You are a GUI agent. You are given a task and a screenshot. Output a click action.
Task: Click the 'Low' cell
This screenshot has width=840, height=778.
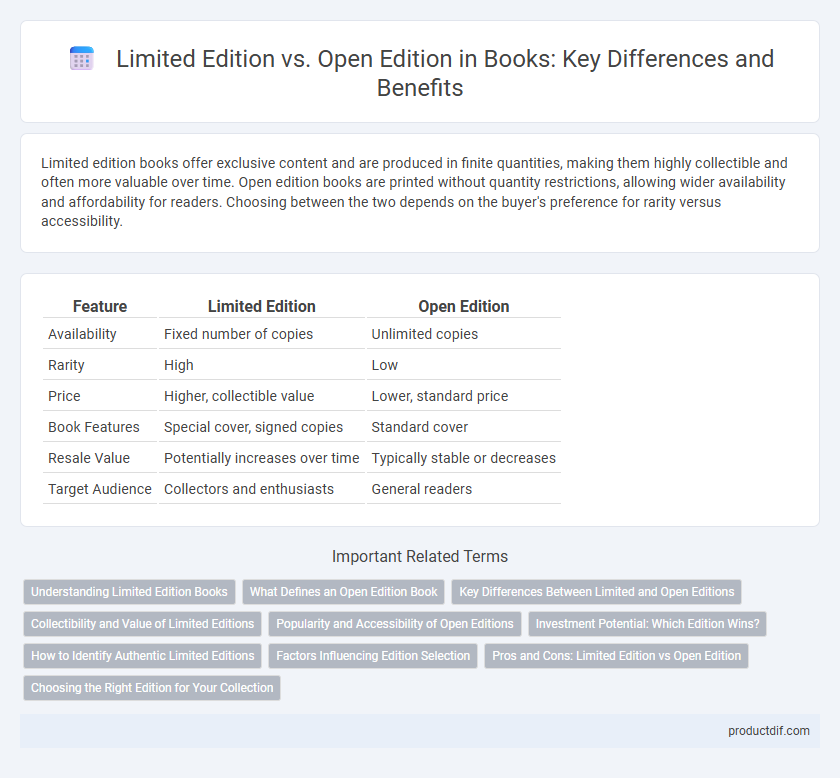(385, 365)
